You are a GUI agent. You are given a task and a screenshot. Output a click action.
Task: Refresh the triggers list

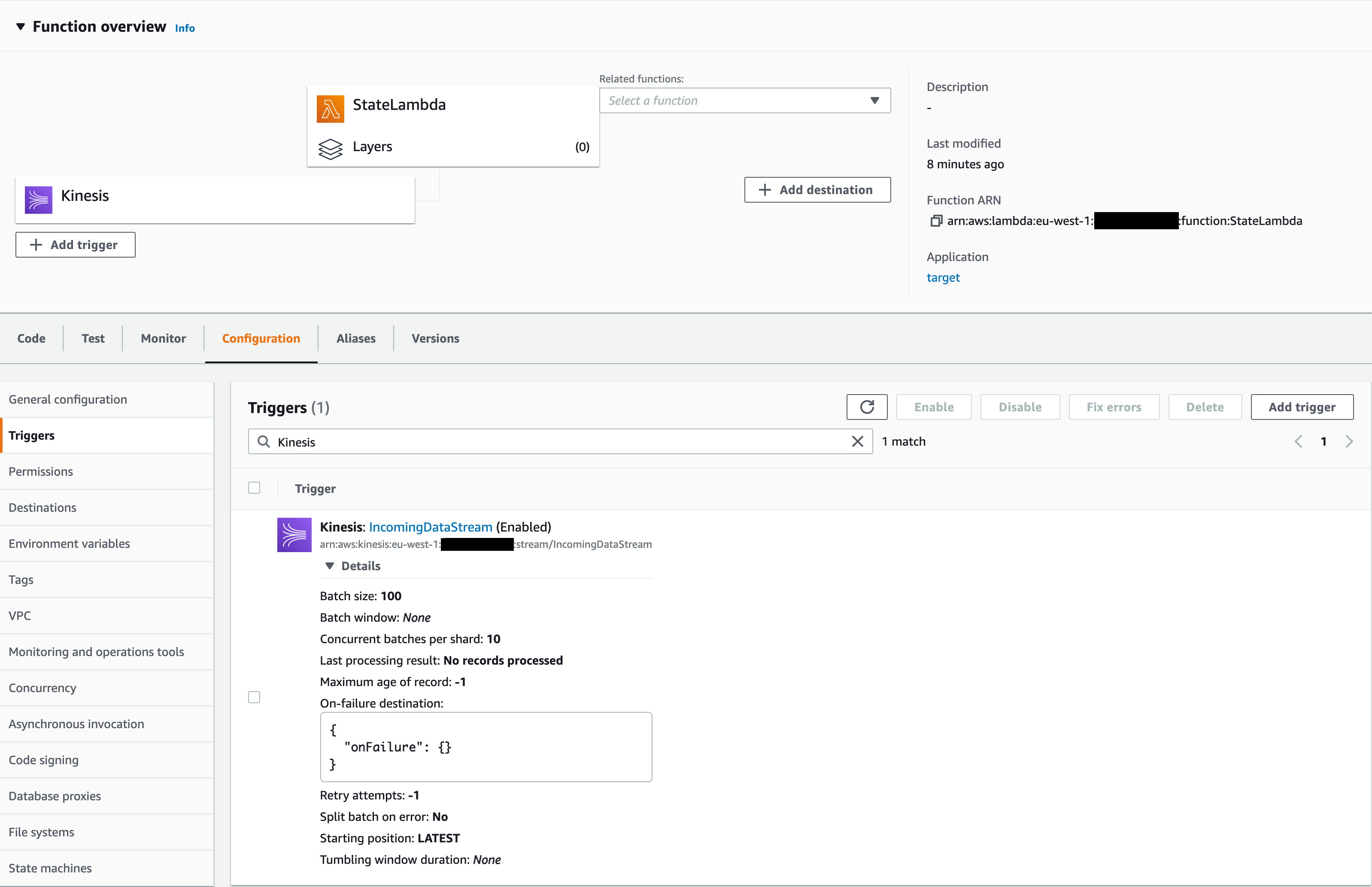tap(866, 407)
